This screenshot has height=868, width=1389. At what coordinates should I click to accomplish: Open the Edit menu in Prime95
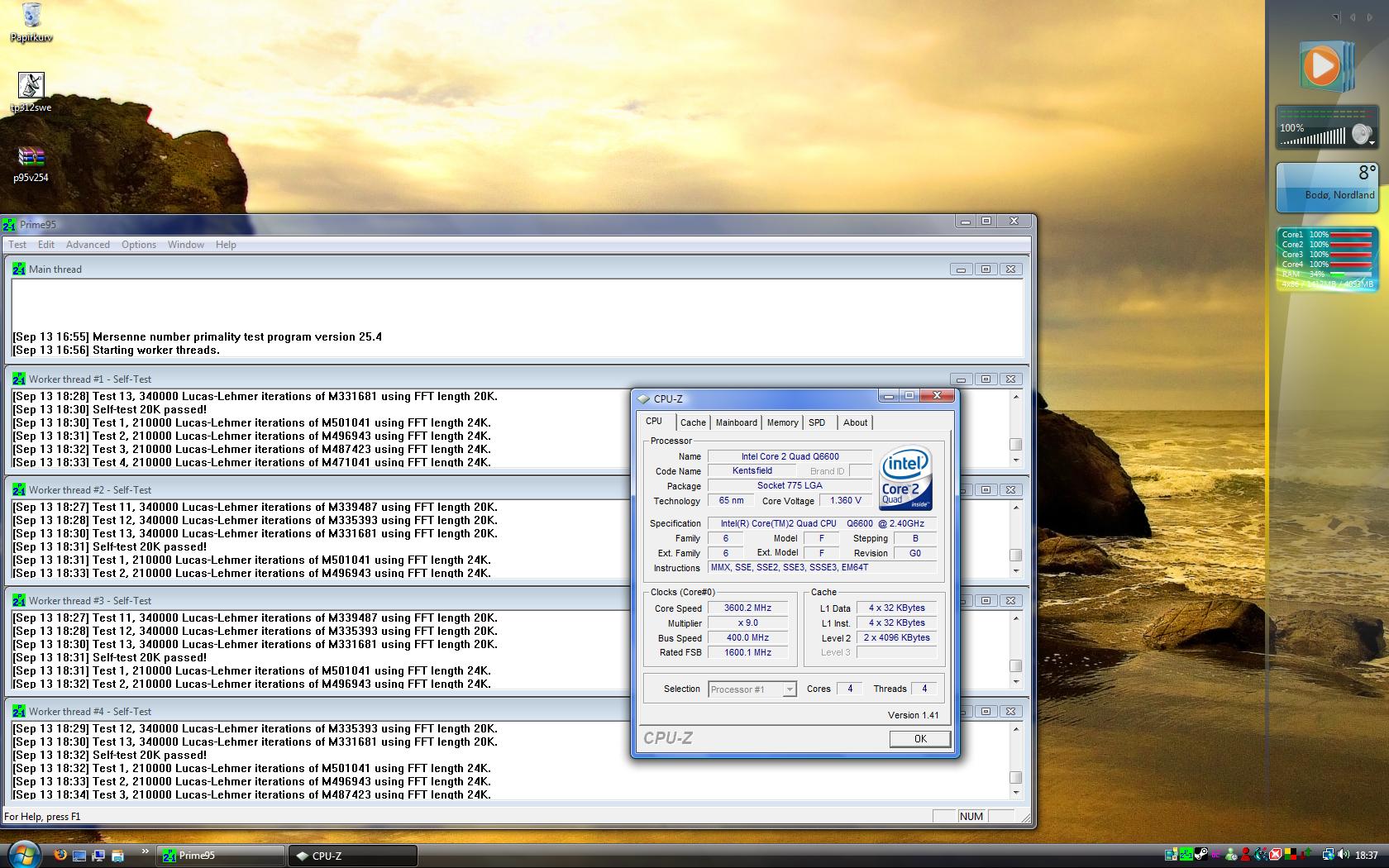(46, 245)
